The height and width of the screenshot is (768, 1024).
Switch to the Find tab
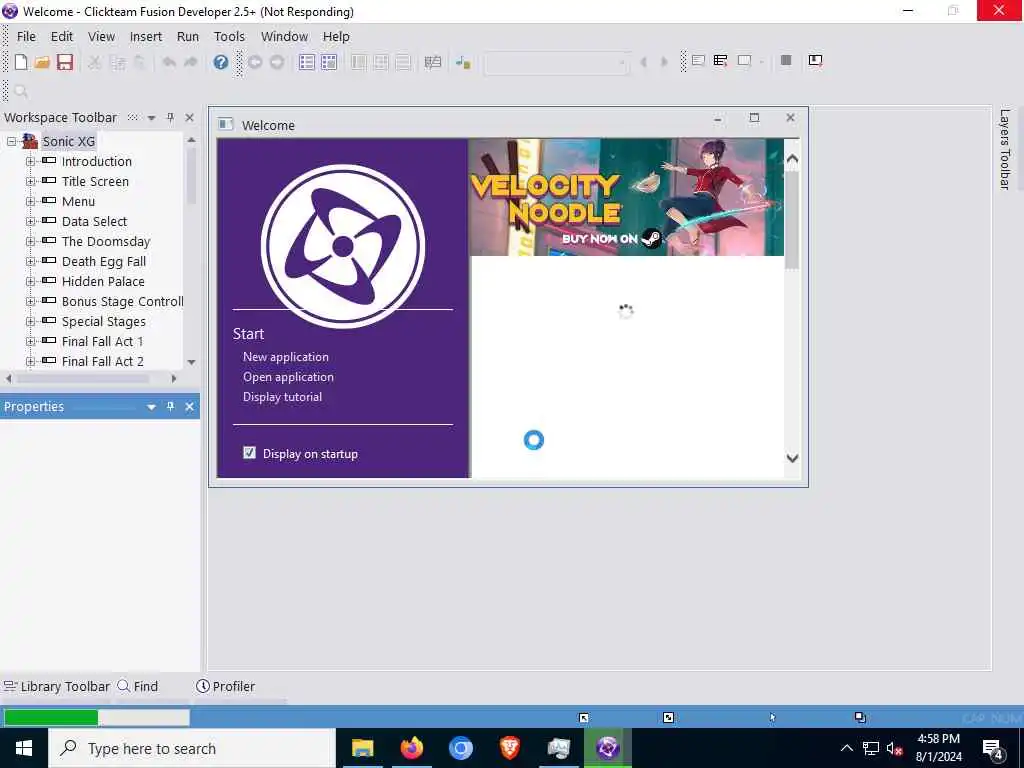pyautogui.click(x=138, y=686)
